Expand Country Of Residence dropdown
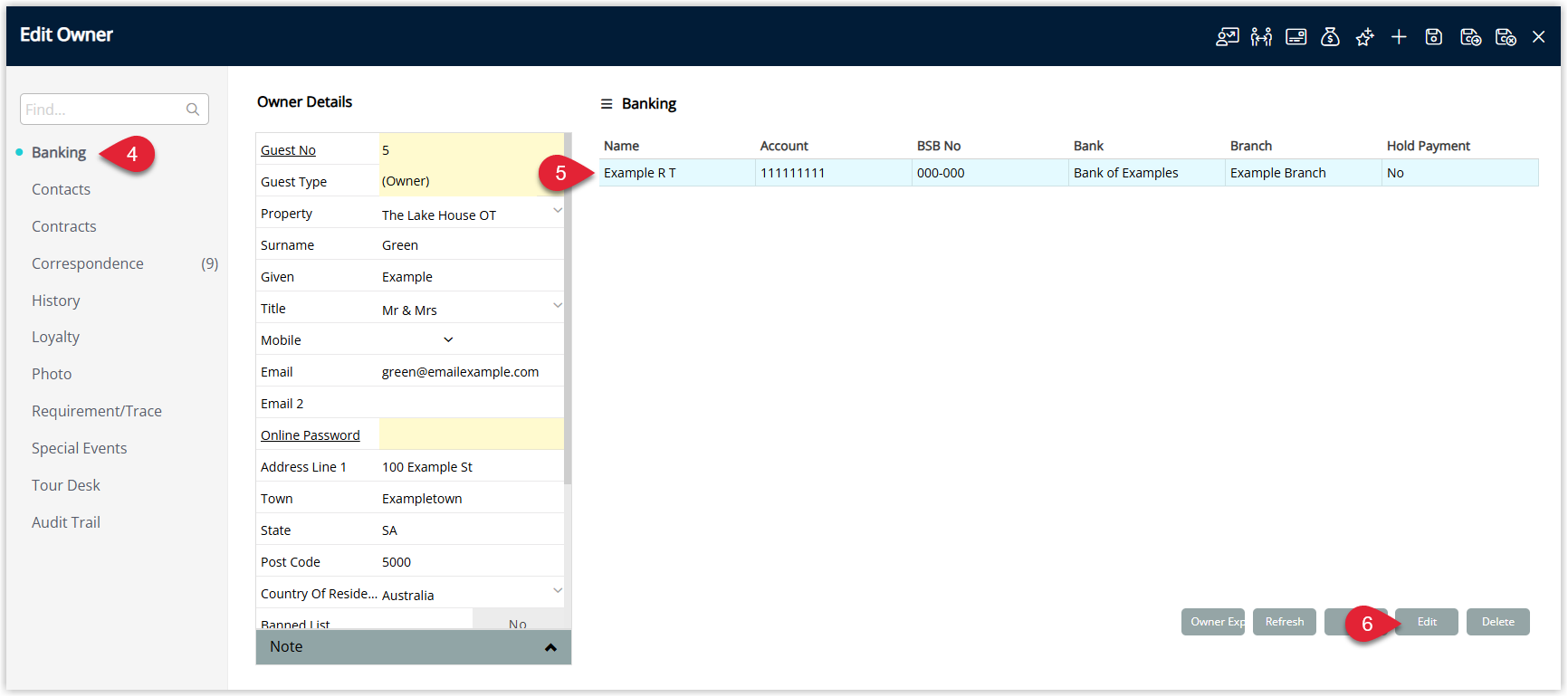This screenshot has height=697, width=1568. 557,591
